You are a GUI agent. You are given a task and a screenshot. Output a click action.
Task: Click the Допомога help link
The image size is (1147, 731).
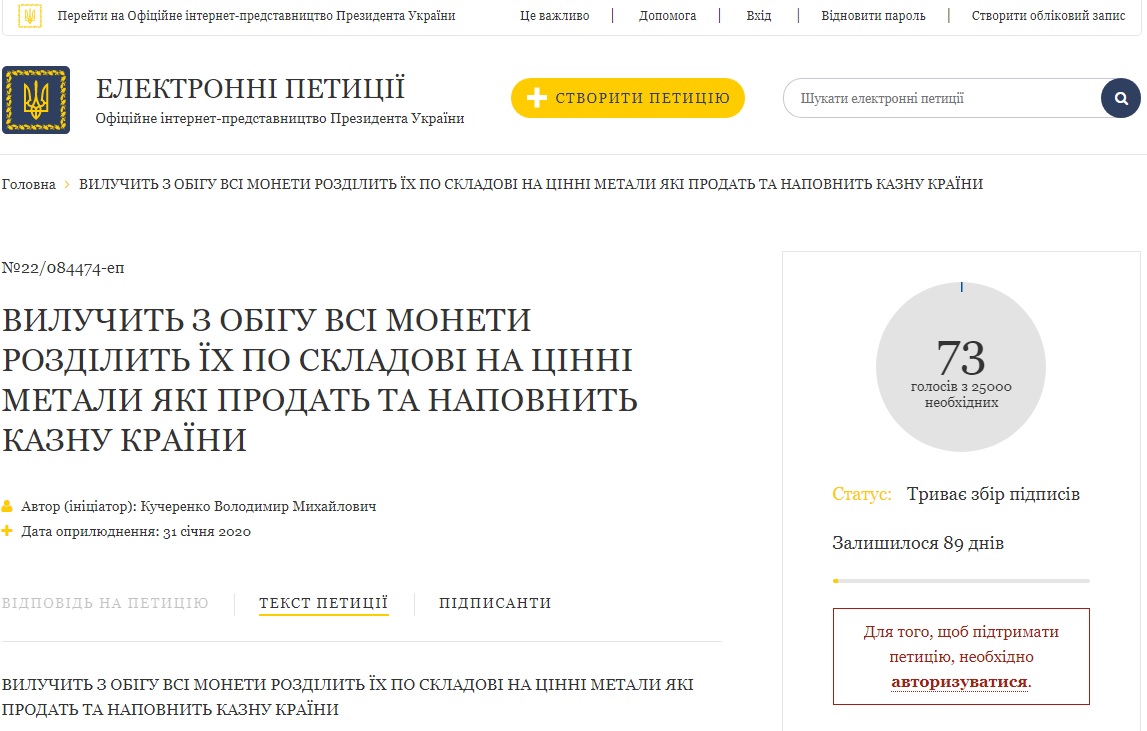[668, 15]
